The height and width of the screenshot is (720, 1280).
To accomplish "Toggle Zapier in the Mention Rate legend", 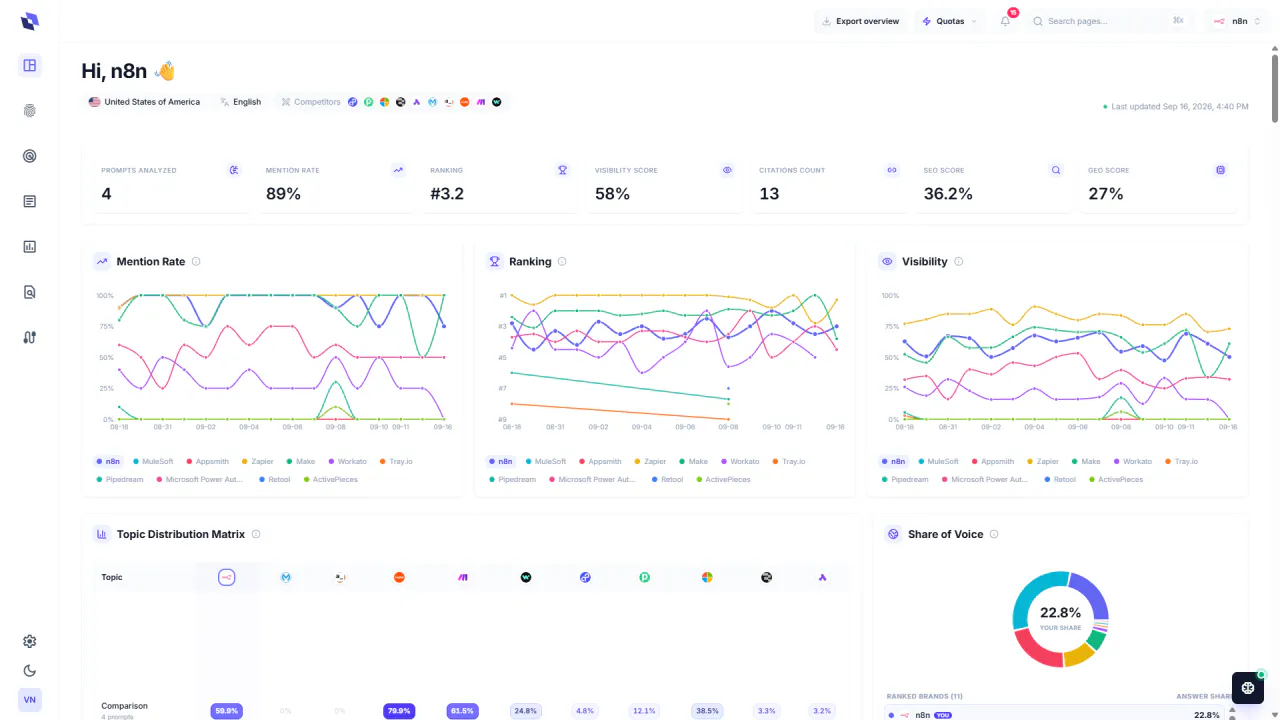I will coord(257,462).
